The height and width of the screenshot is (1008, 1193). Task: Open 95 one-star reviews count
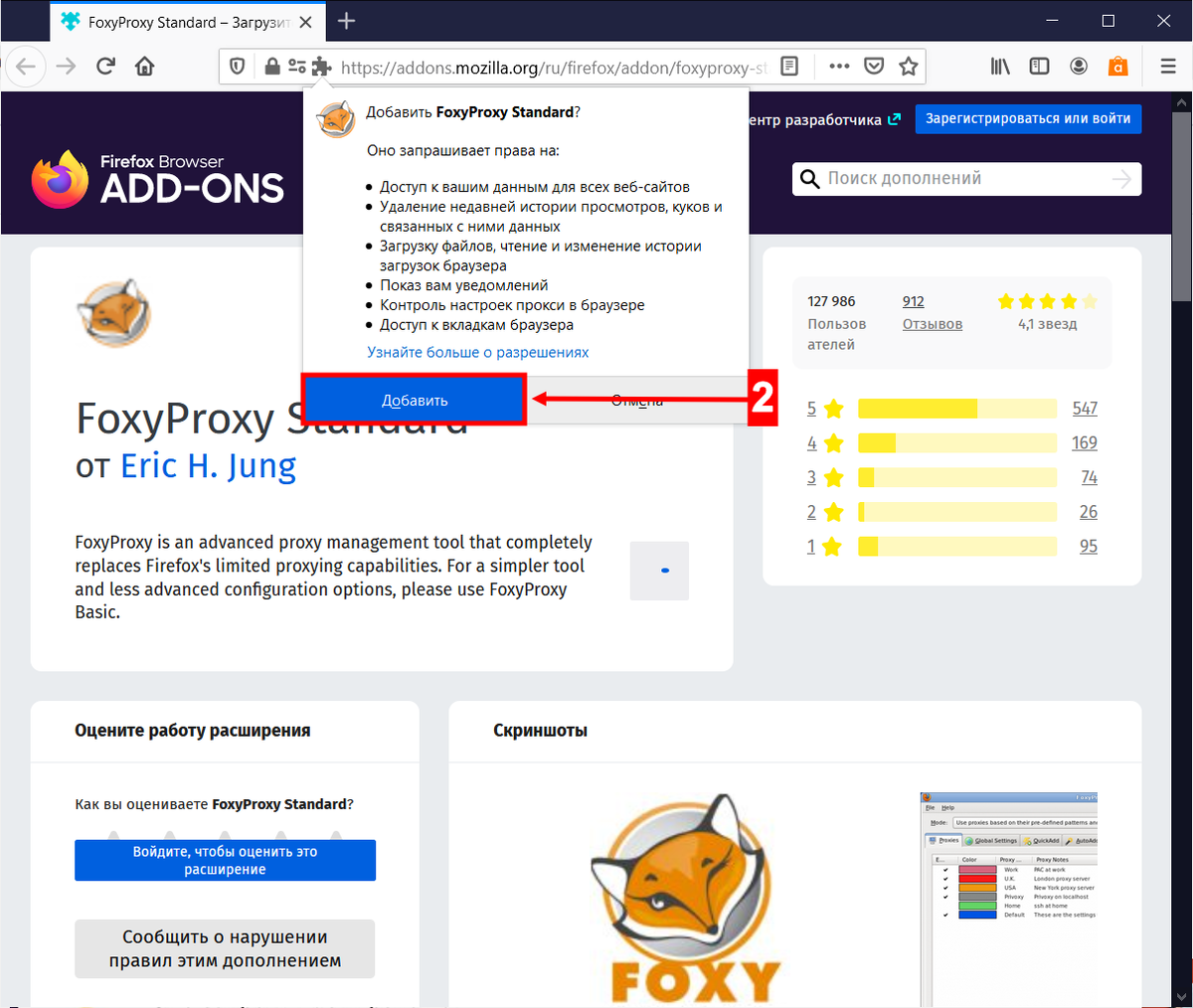click(1089, 546)
